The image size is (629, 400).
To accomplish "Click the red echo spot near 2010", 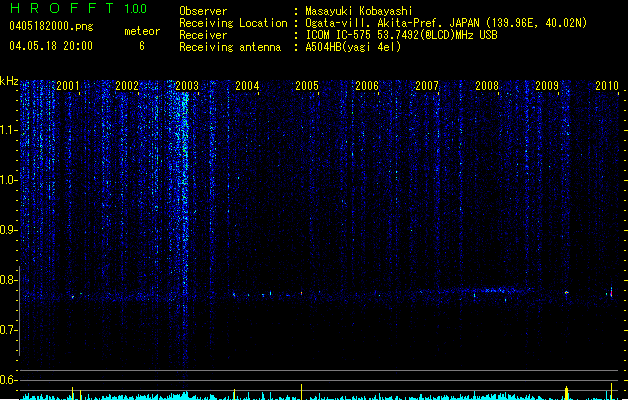I will click(611, 293).
